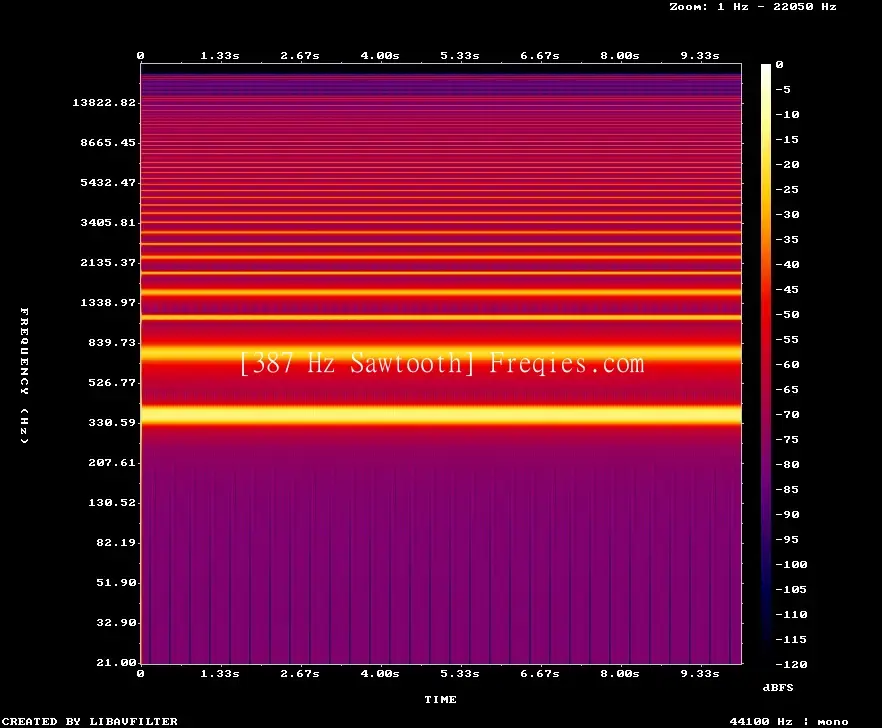
Task: Click the 6.67s label on the bottom time axis
Action: (539, 673)
